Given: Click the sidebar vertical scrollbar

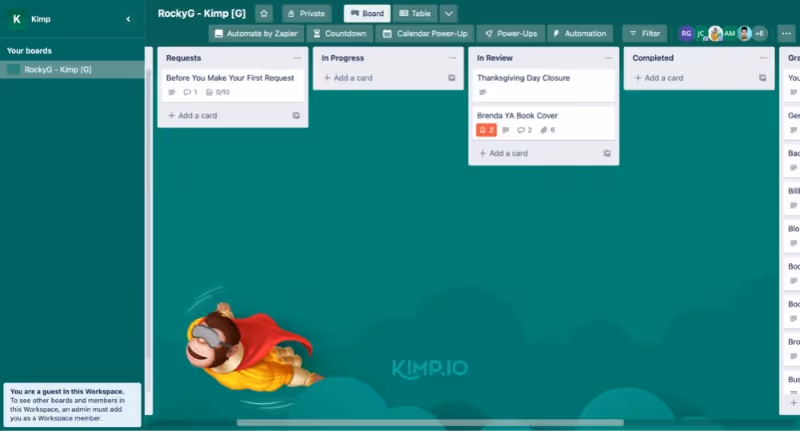Looking at the screenshot, I should point(148,231).
